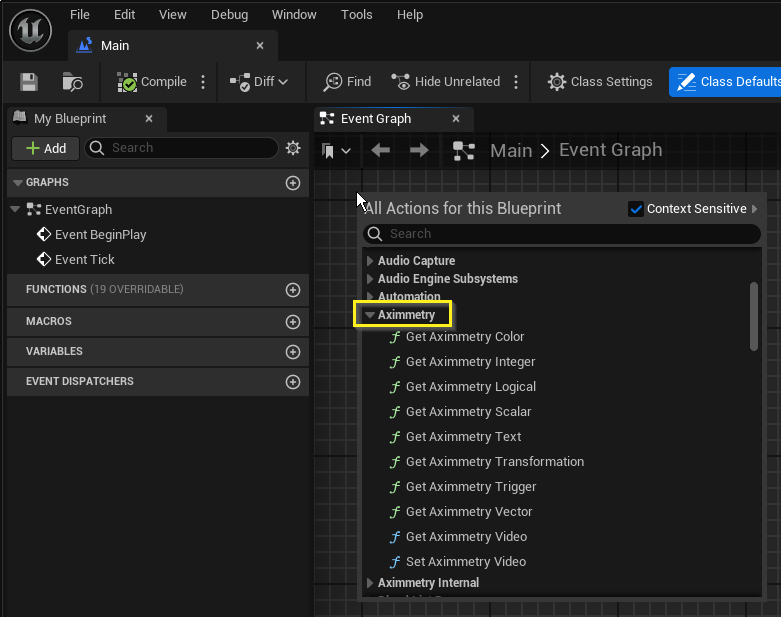Viewport: 781px width, 617px height.
Task: Click the EVENT DISPATCHERS section header
Action: click(157, 381)
